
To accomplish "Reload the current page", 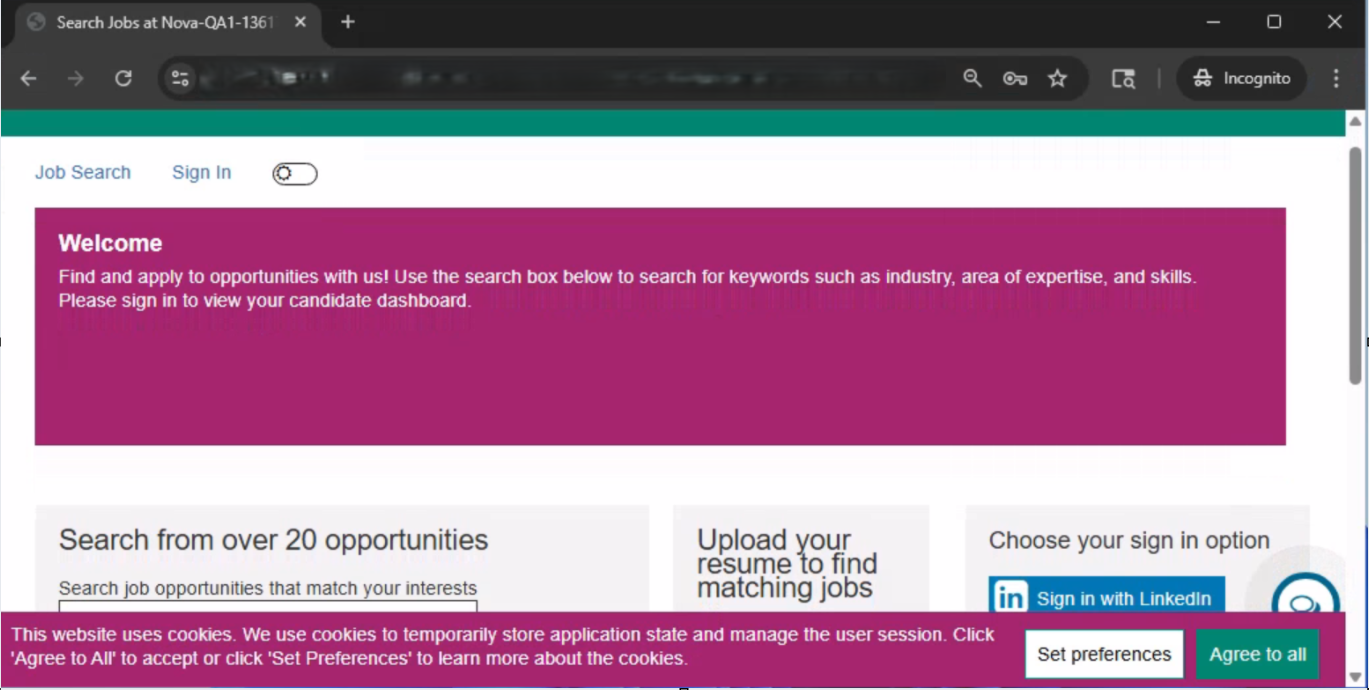I will point(123,78).
